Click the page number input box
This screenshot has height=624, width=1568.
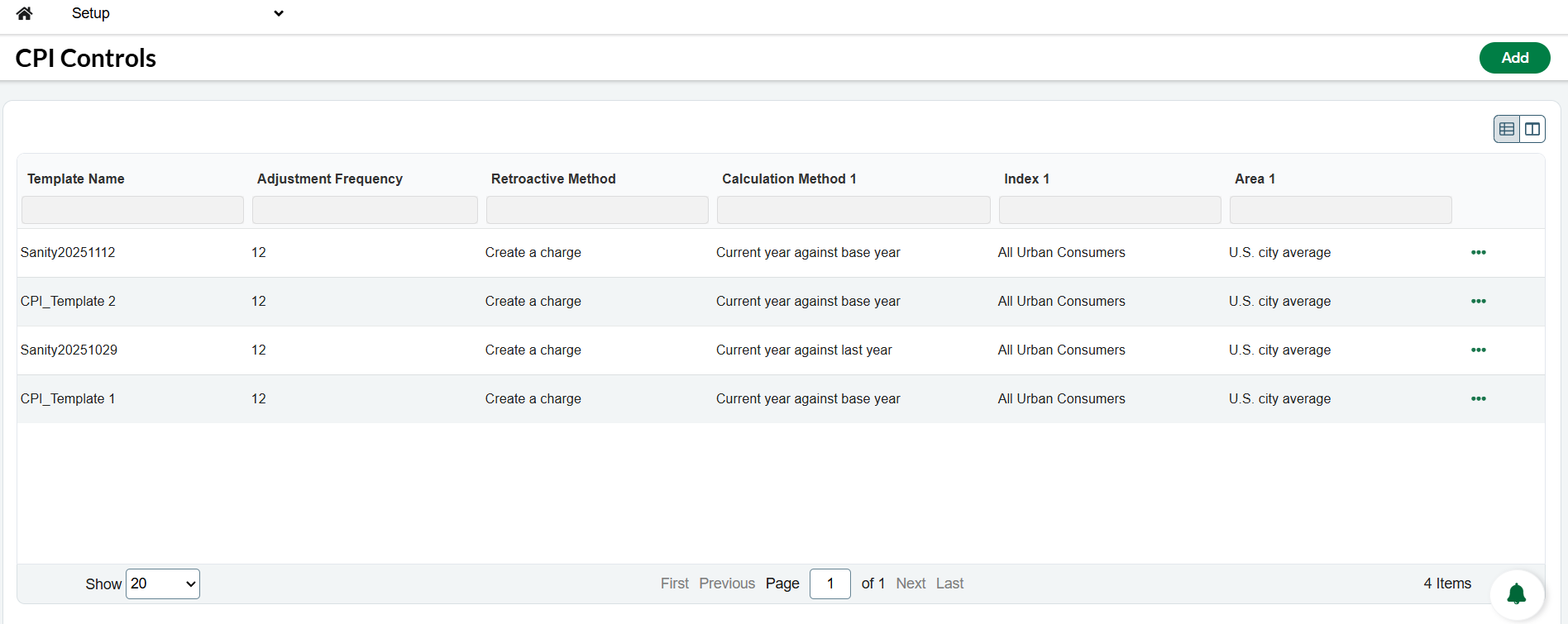pos(830,584)
